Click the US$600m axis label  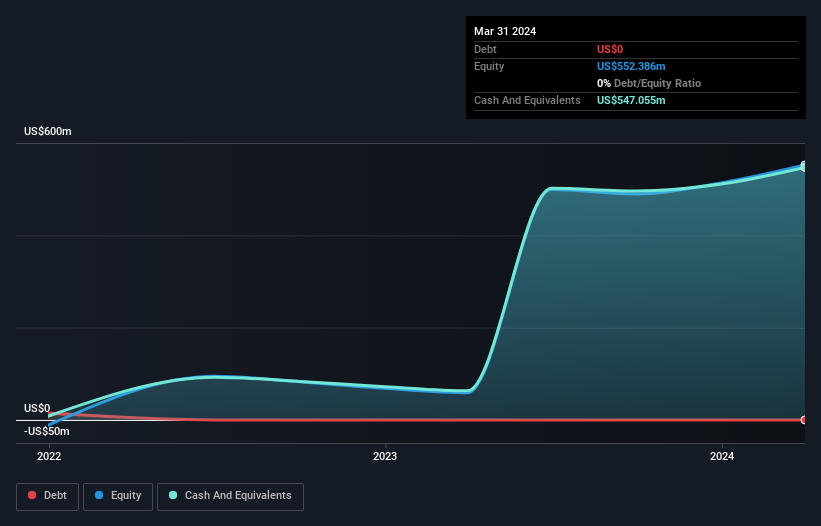point(48,131)
